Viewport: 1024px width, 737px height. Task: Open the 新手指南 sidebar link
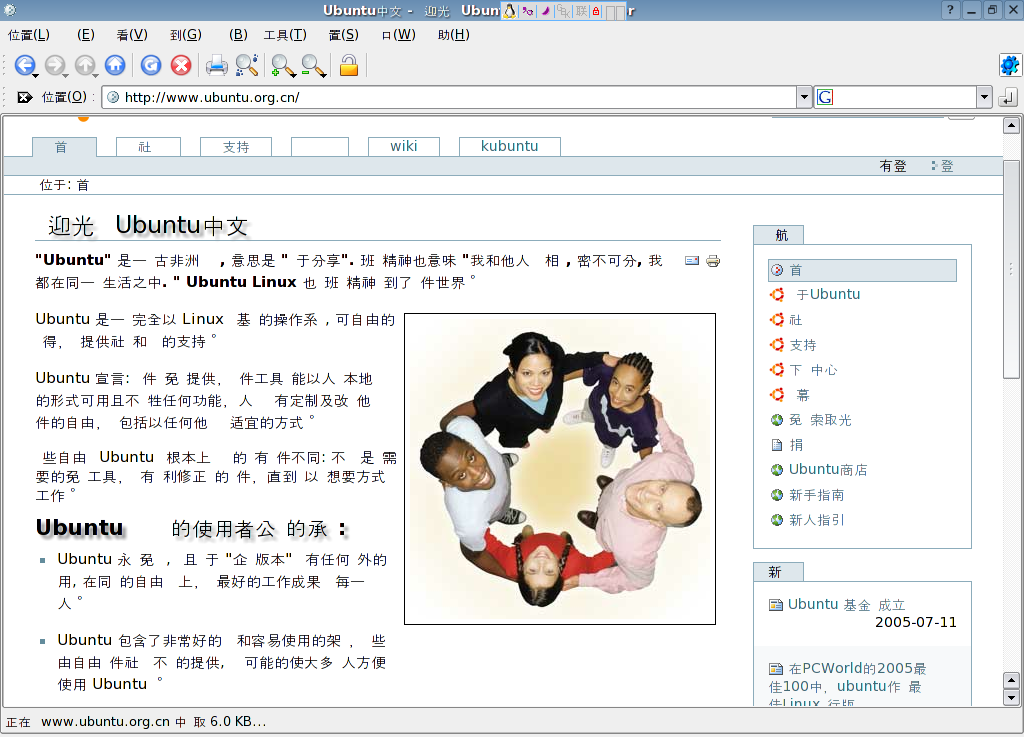[x=816, y=495]
